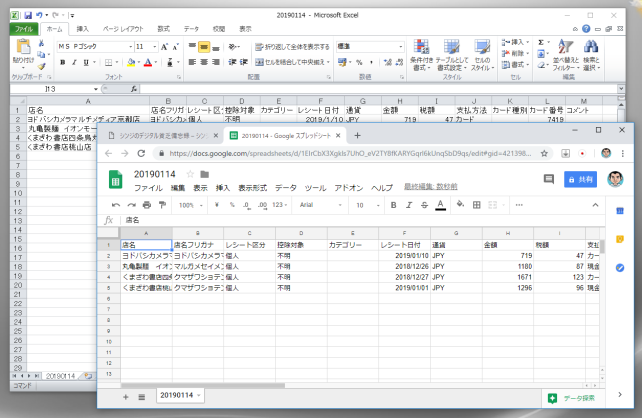Toggle Sheets italic button

(x=409, y=205)
